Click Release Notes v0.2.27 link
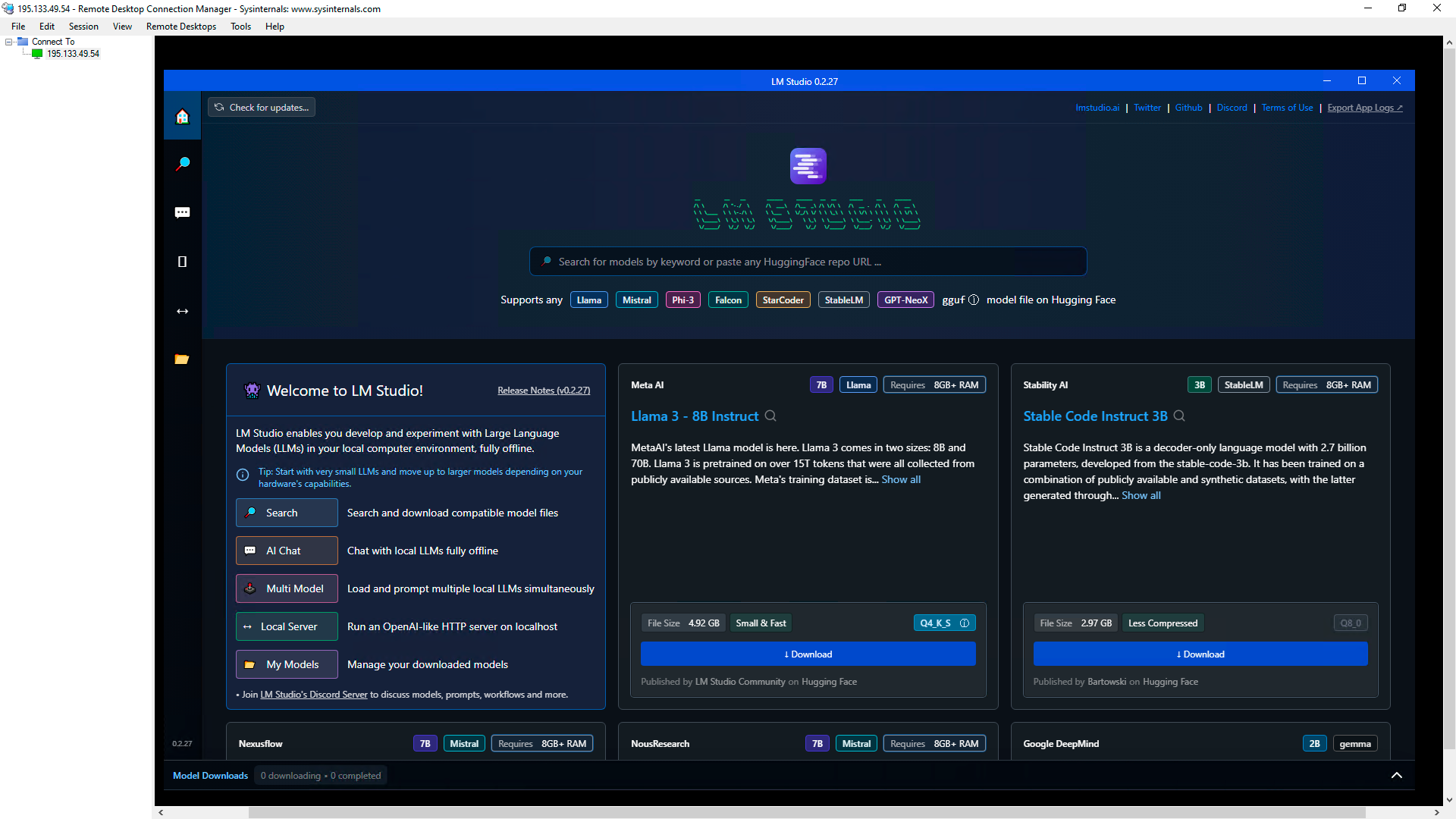This screenshot has width=1456, height=819. 544,390
